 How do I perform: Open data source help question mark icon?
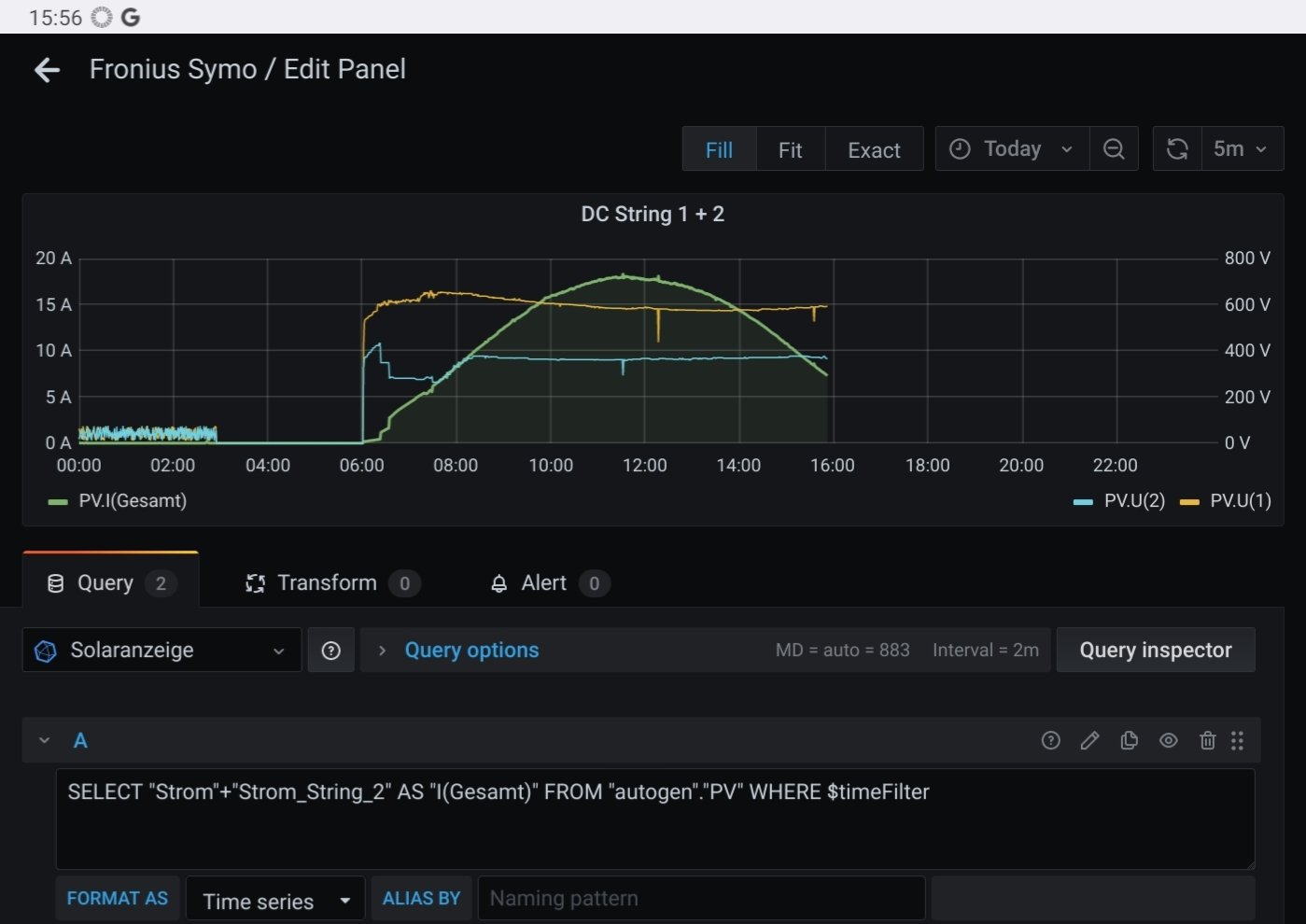(x=330, y=651)
